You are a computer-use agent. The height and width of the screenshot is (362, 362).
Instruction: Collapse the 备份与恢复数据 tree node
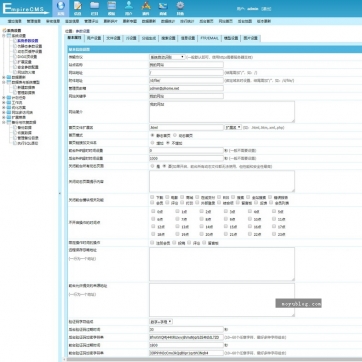(4, 122)
